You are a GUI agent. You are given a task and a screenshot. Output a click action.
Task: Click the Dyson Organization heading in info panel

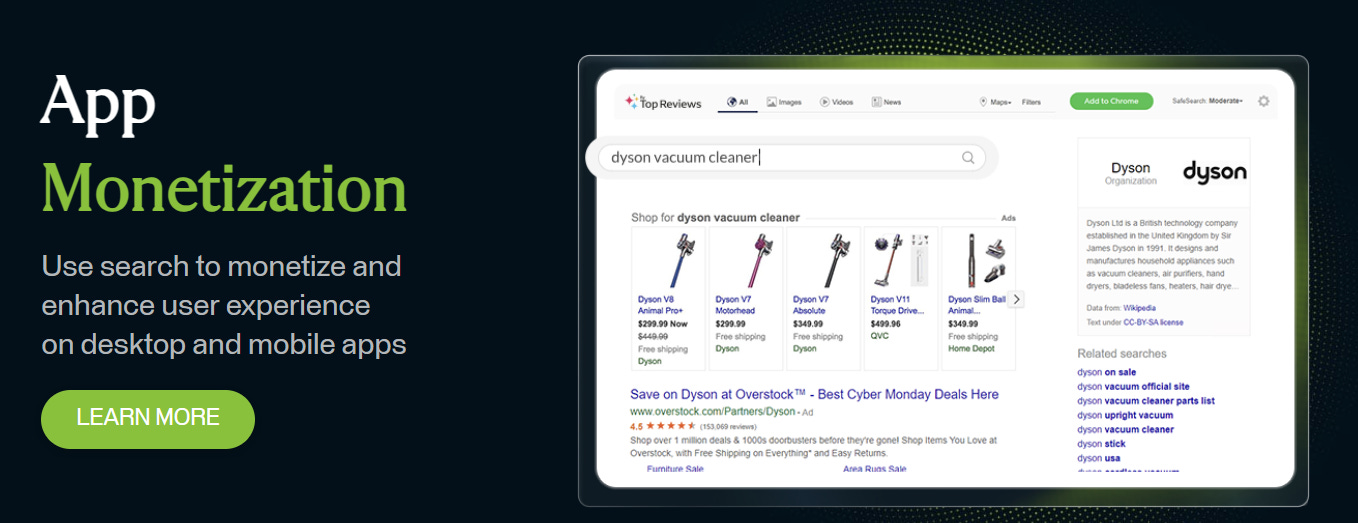pos(1130,173)
